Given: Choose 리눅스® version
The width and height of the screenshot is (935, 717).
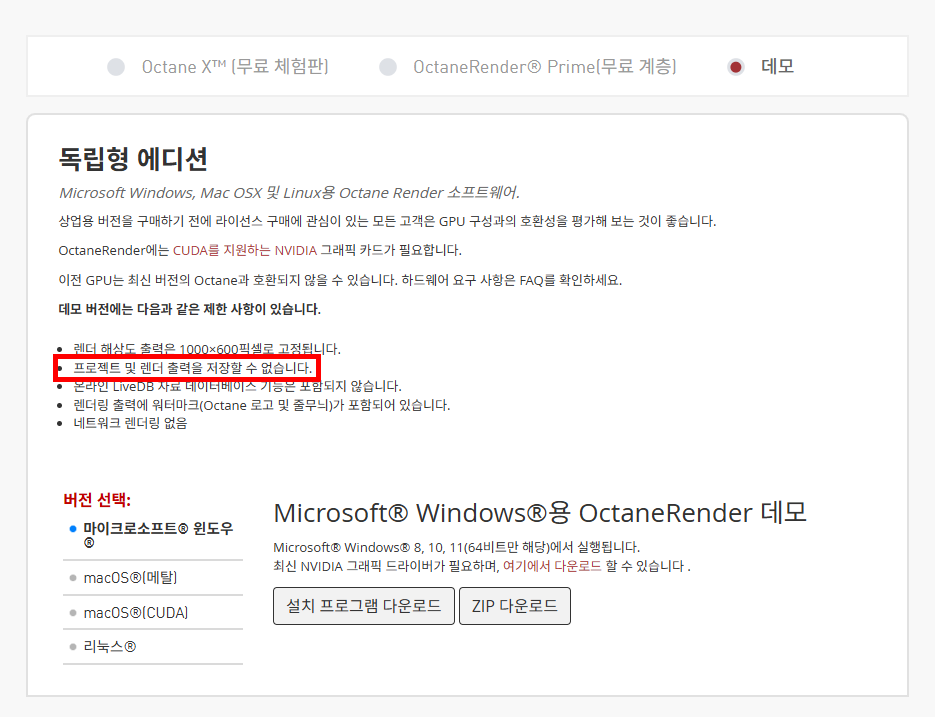Looking at the screenshot, I should [x=153, y=647].
